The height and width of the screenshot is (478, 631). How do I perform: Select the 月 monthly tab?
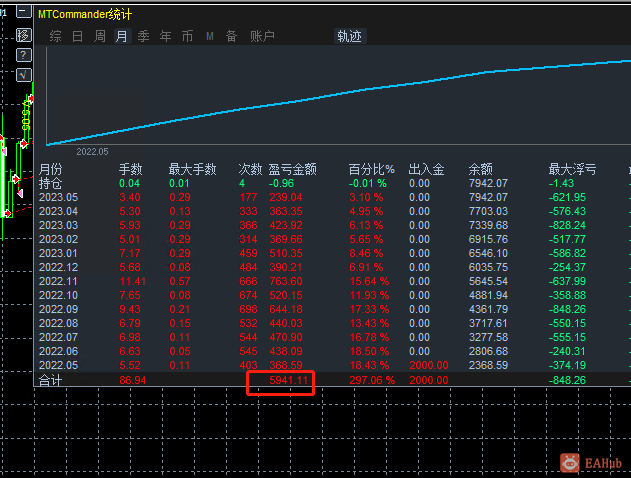[122, 36]
